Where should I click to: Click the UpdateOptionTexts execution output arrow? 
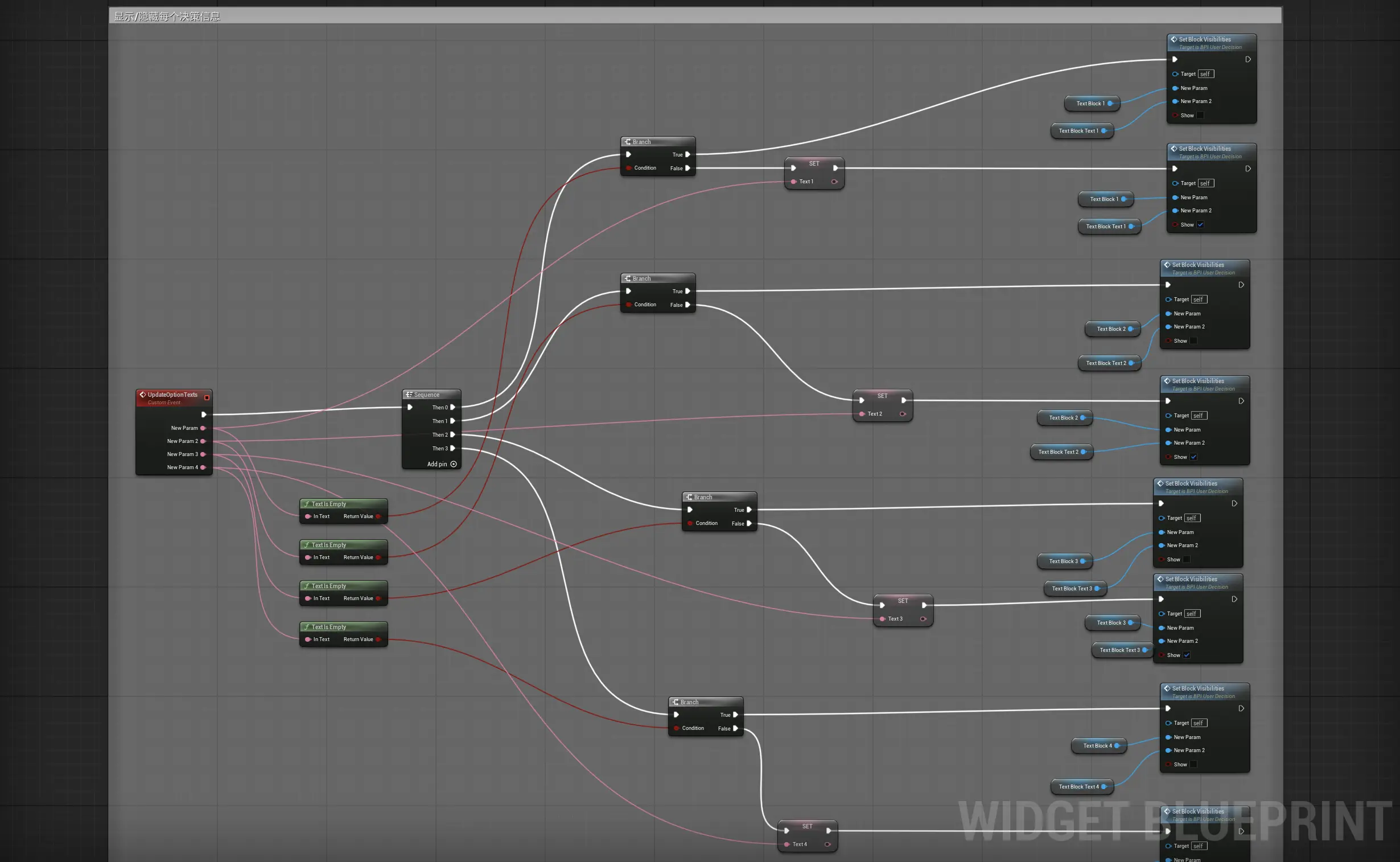tap(203, 414)
